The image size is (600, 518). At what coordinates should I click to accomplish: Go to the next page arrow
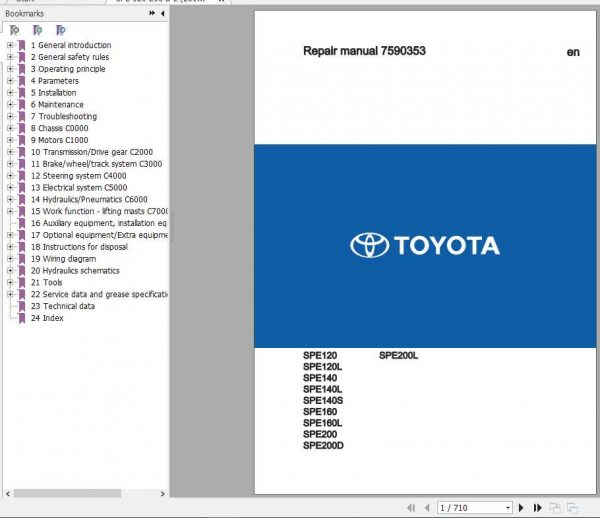pos(521,508)
